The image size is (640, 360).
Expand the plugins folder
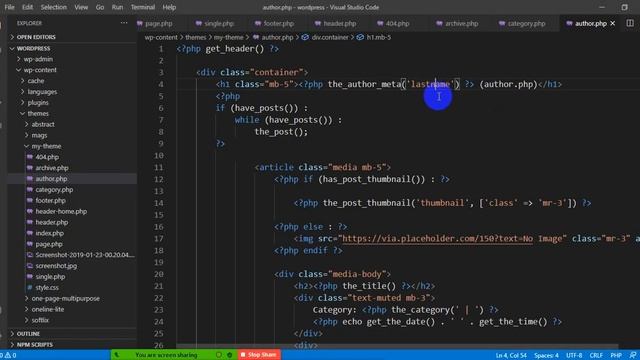click(38, 103)
